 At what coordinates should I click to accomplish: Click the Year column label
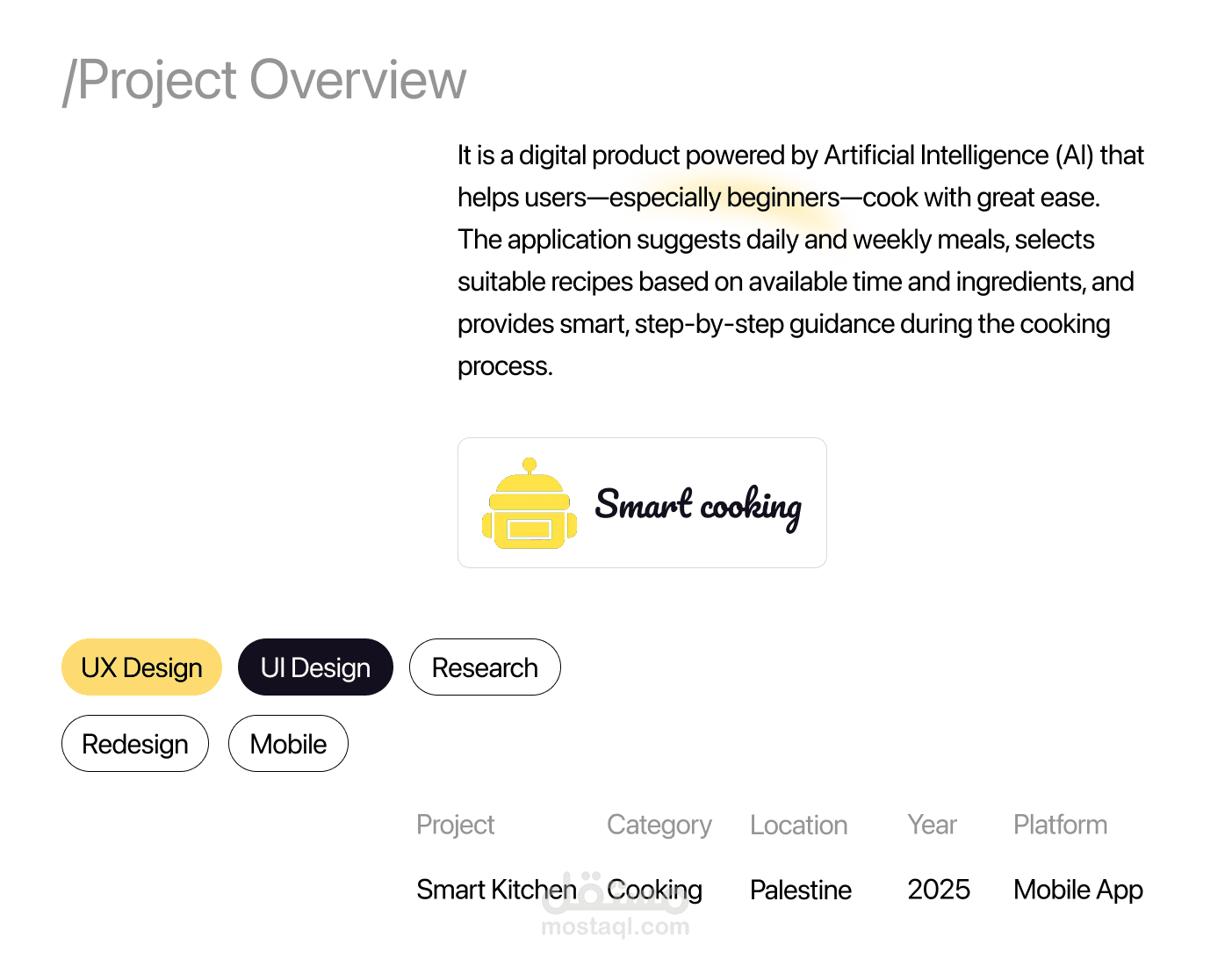click(x=932, y=825)
